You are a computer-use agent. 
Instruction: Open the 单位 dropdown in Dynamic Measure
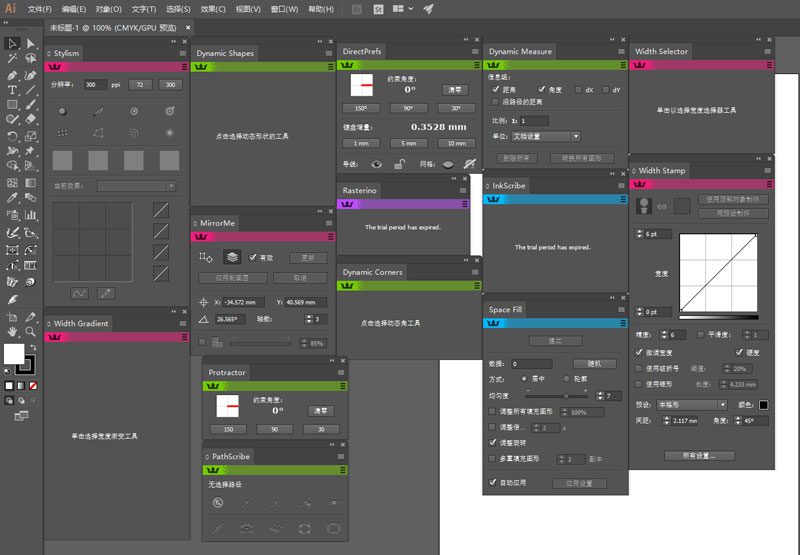pyautogui.click(x=546, y=136)
